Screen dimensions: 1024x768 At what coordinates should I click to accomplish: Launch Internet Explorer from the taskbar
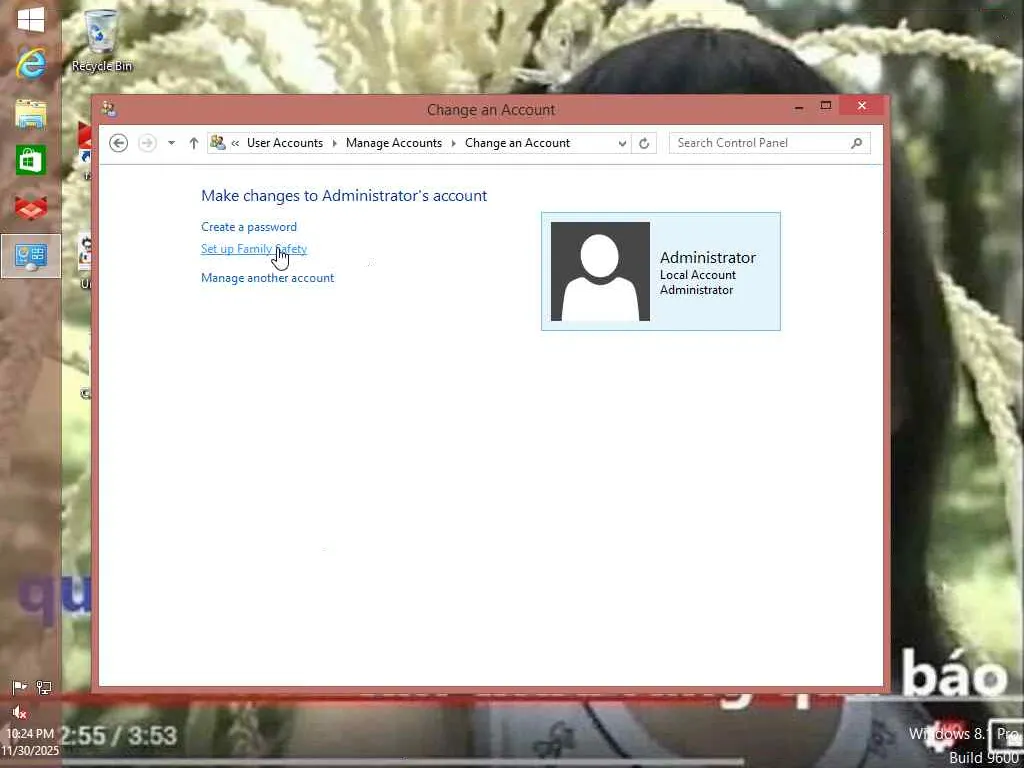pos(31,64)
